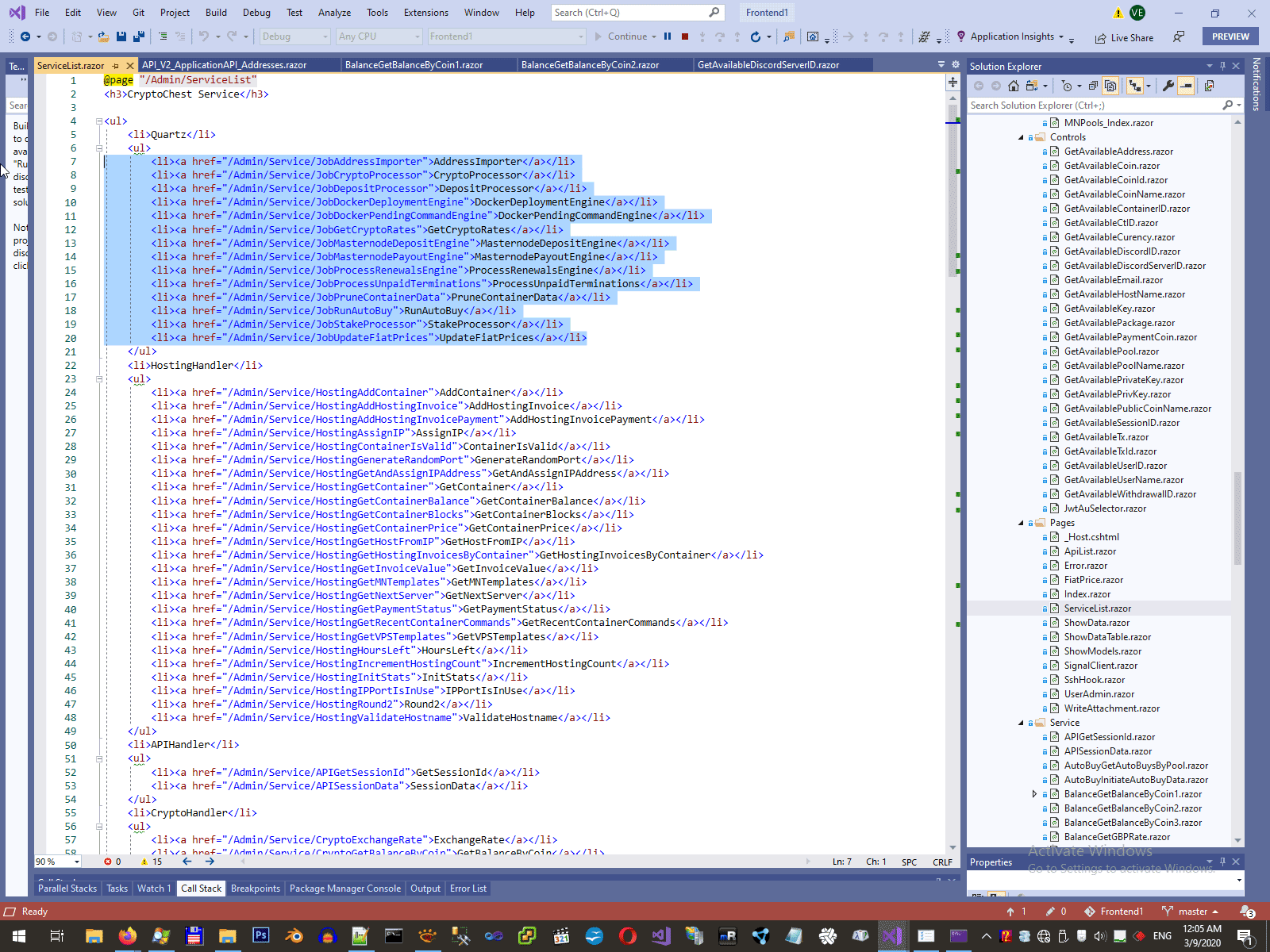Click the PREVIEW button

1230,36
